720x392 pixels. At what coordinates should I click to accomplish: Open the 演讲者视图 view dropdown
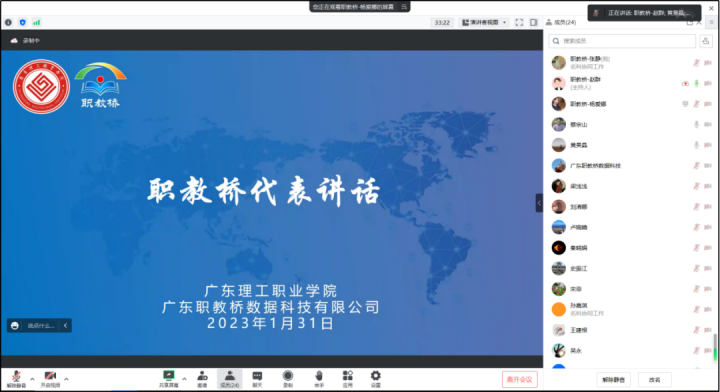coord(484,22)
